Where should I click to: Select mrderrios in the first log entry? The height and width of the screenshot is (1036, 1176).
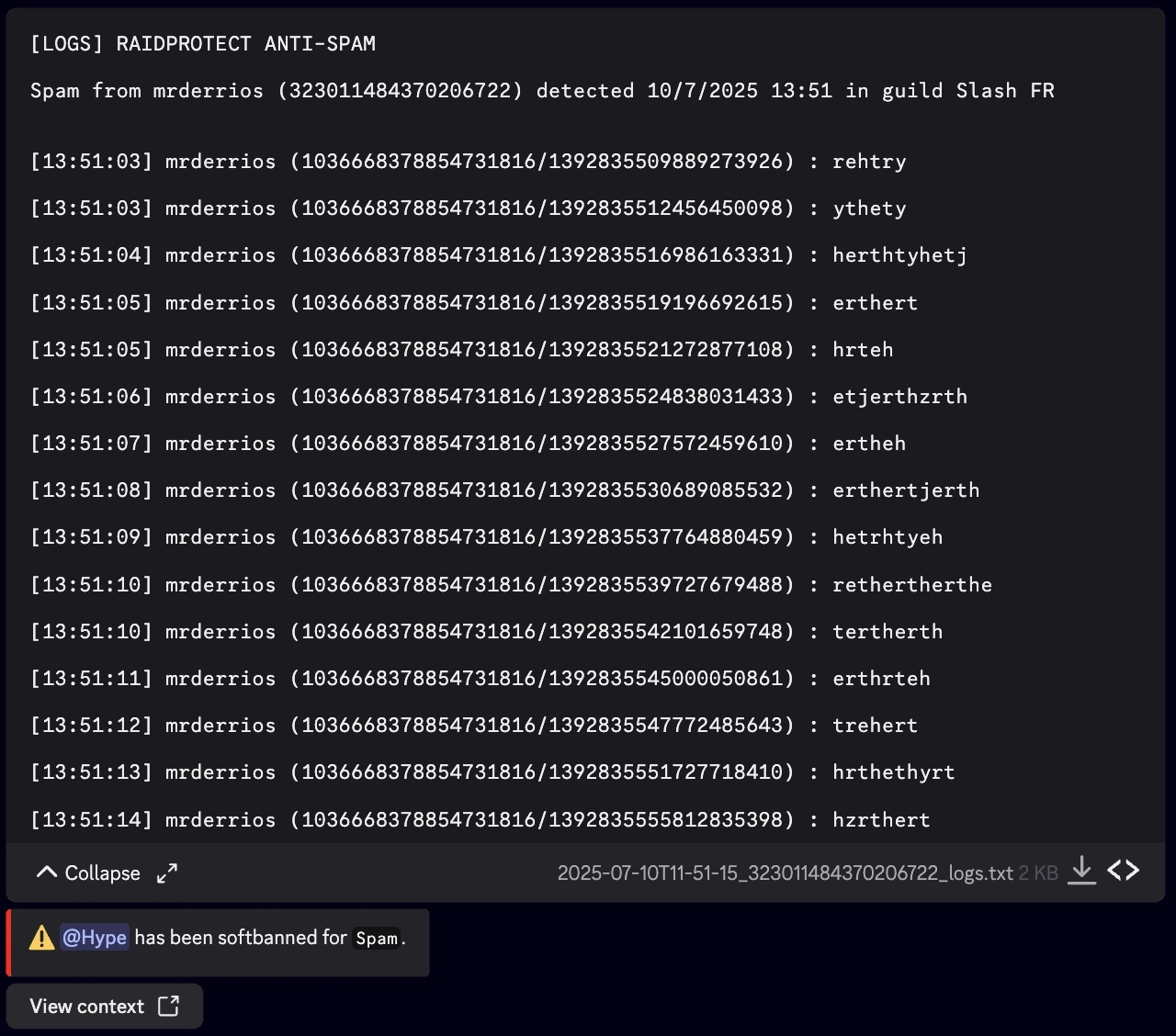tap(220, 161)
